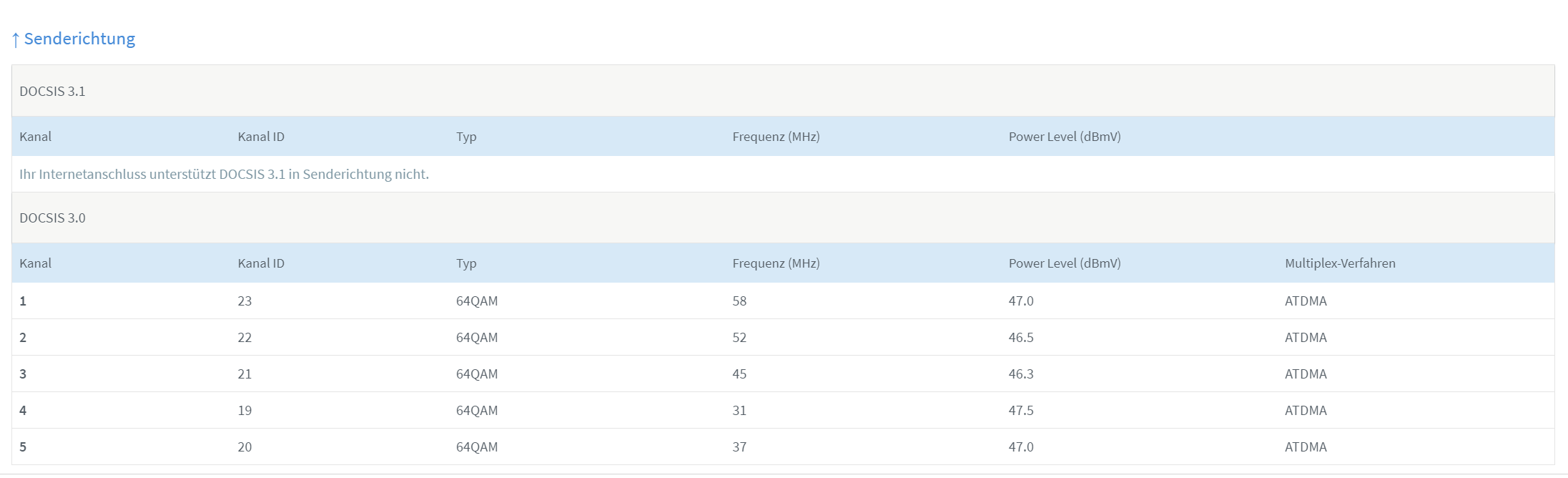The height and width of the screenshot is (478, 1568).
Task: Click frequency value 52
Action: pyautogui.click(x=739, y=338)
